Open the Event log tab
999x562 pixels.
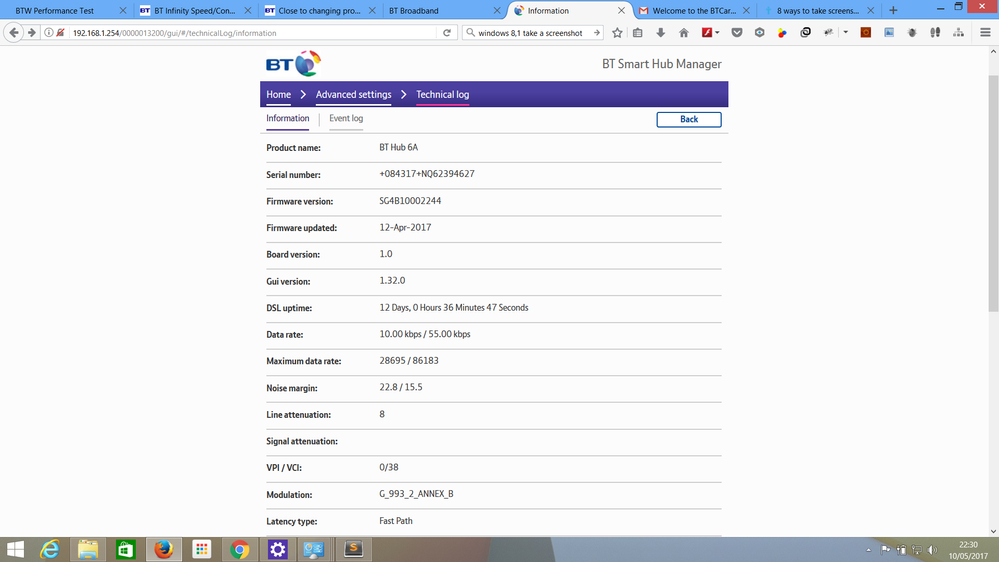[x=346, y=119]
